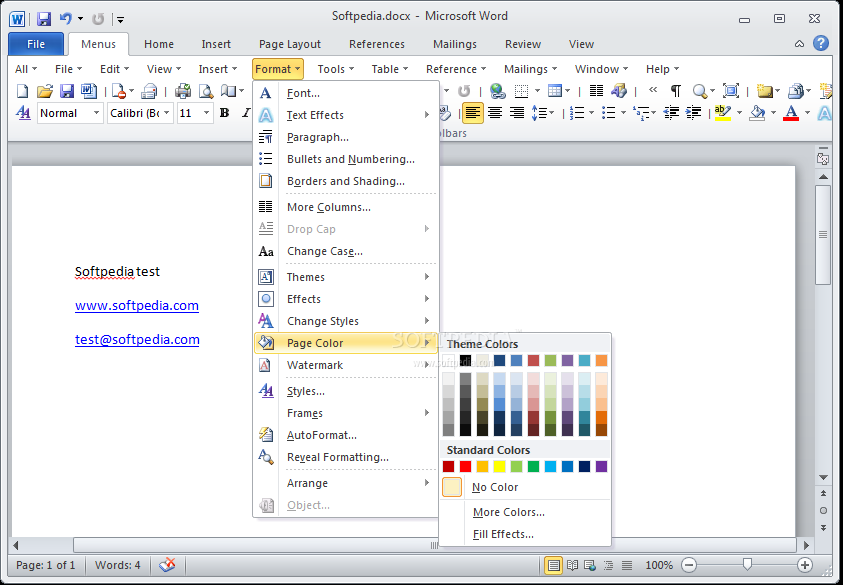Switch to the Page Layout tab
This screenshot has height=585, width=843.
[290, 44]
